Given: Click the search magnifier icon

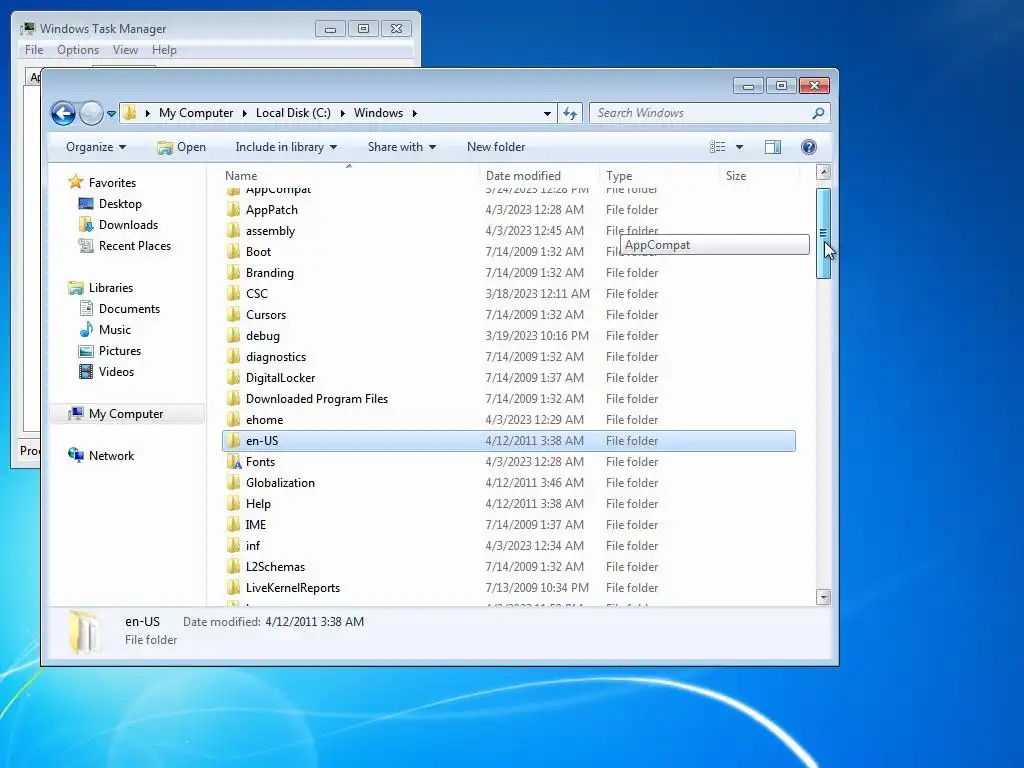Looking at the screenshot, I should pyautogui.click(x=818, y=113).
